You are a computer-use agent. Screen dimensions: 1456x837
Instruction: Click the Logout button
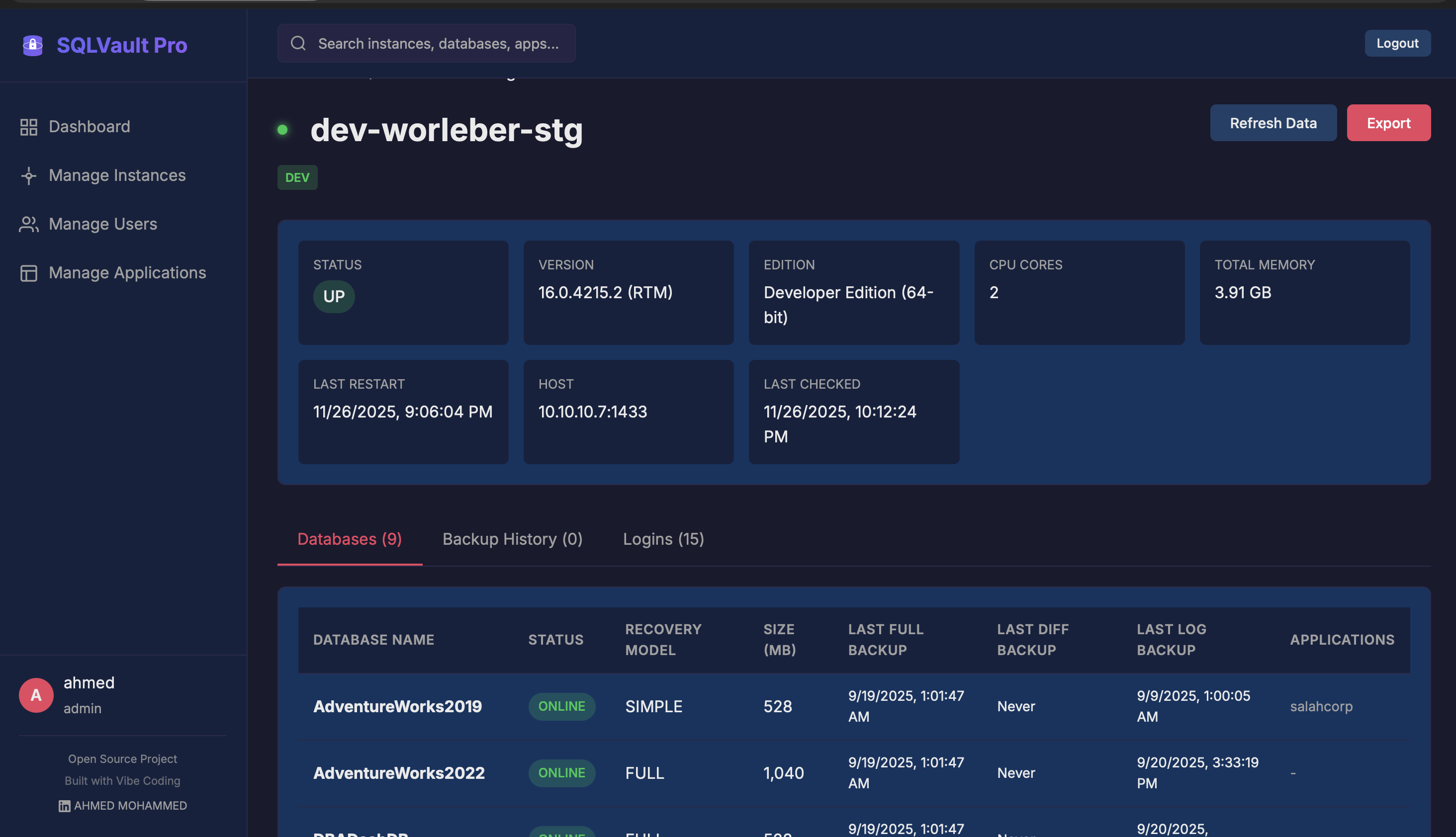1397,43
